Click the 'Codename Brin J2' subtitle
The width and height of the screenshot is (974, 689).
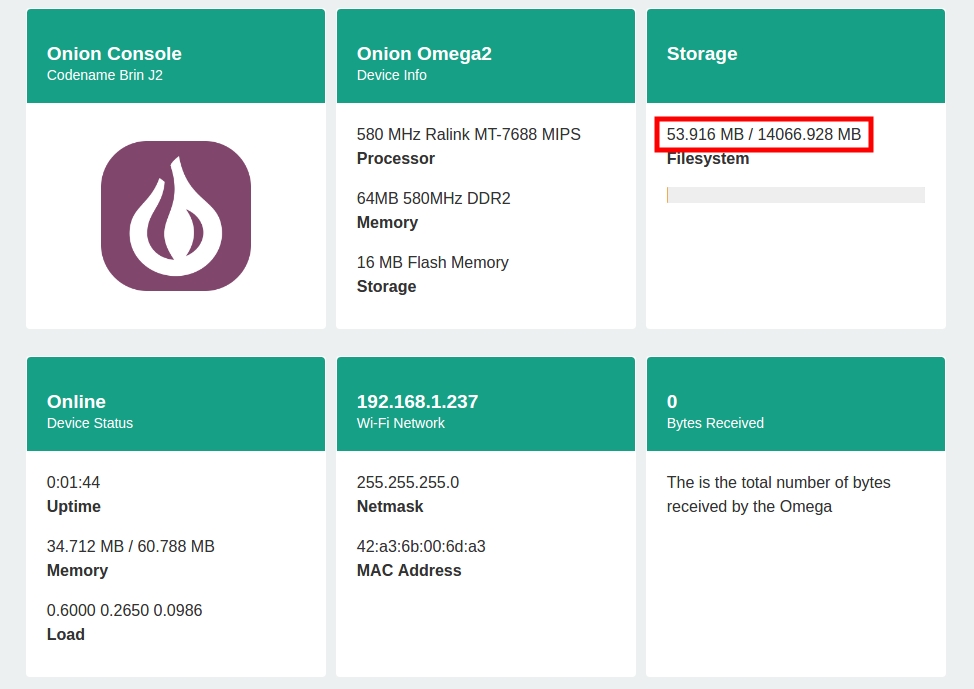[105, 75]
